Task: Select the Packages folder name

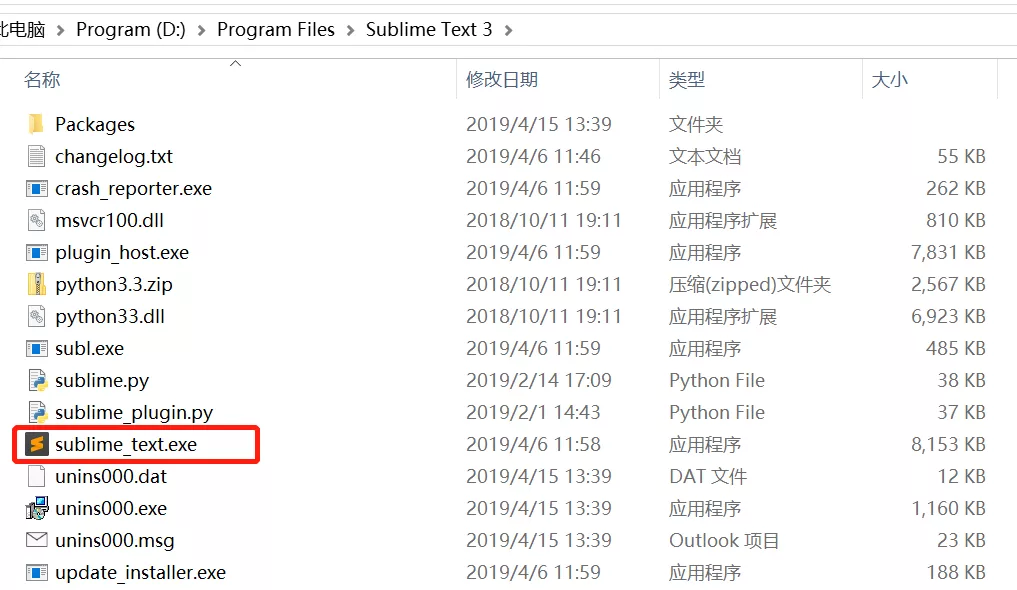Action: pos(95,124)
